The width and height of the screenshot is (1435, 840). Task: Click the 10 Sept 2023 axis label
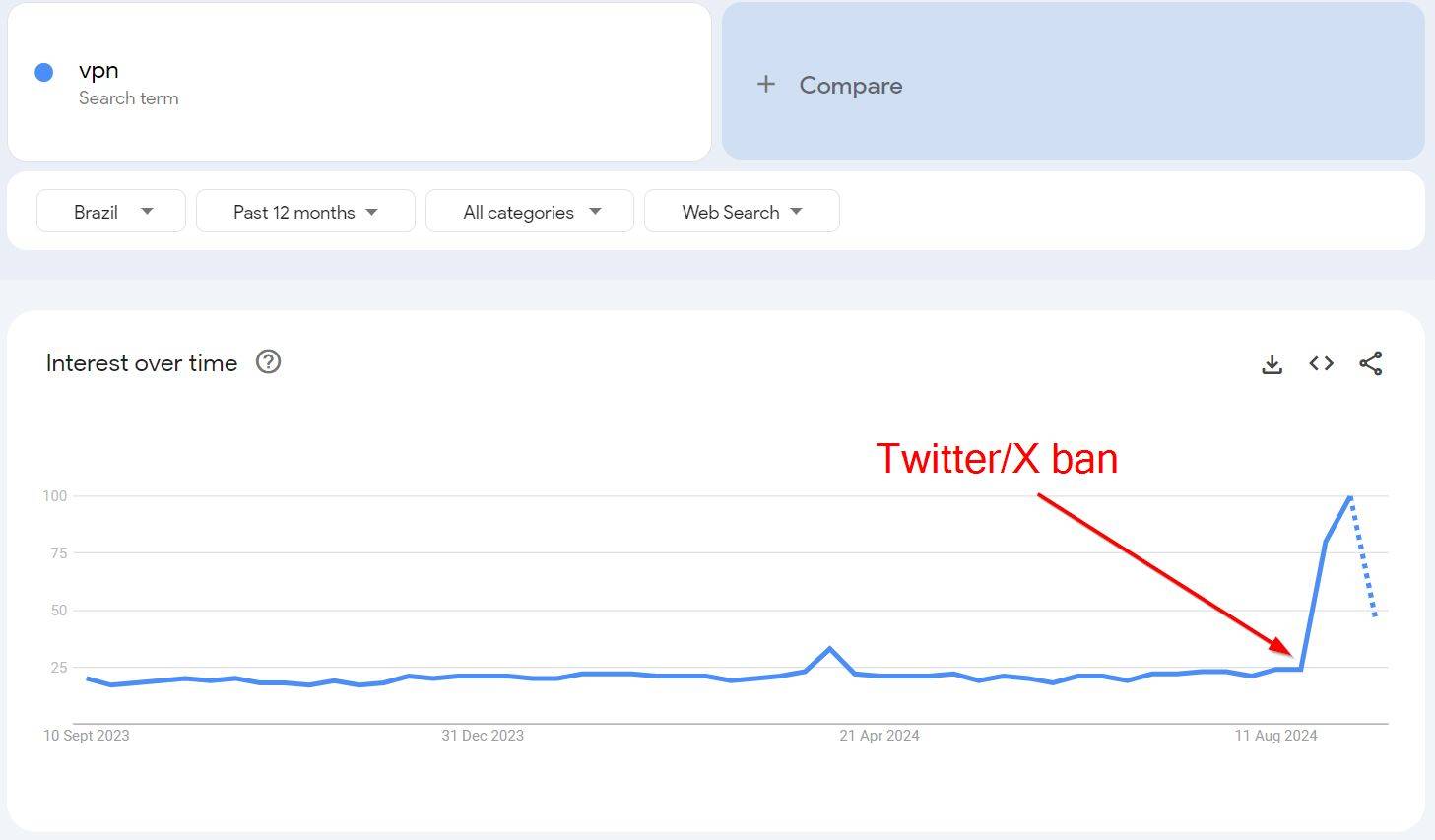[x=87, y=736]
